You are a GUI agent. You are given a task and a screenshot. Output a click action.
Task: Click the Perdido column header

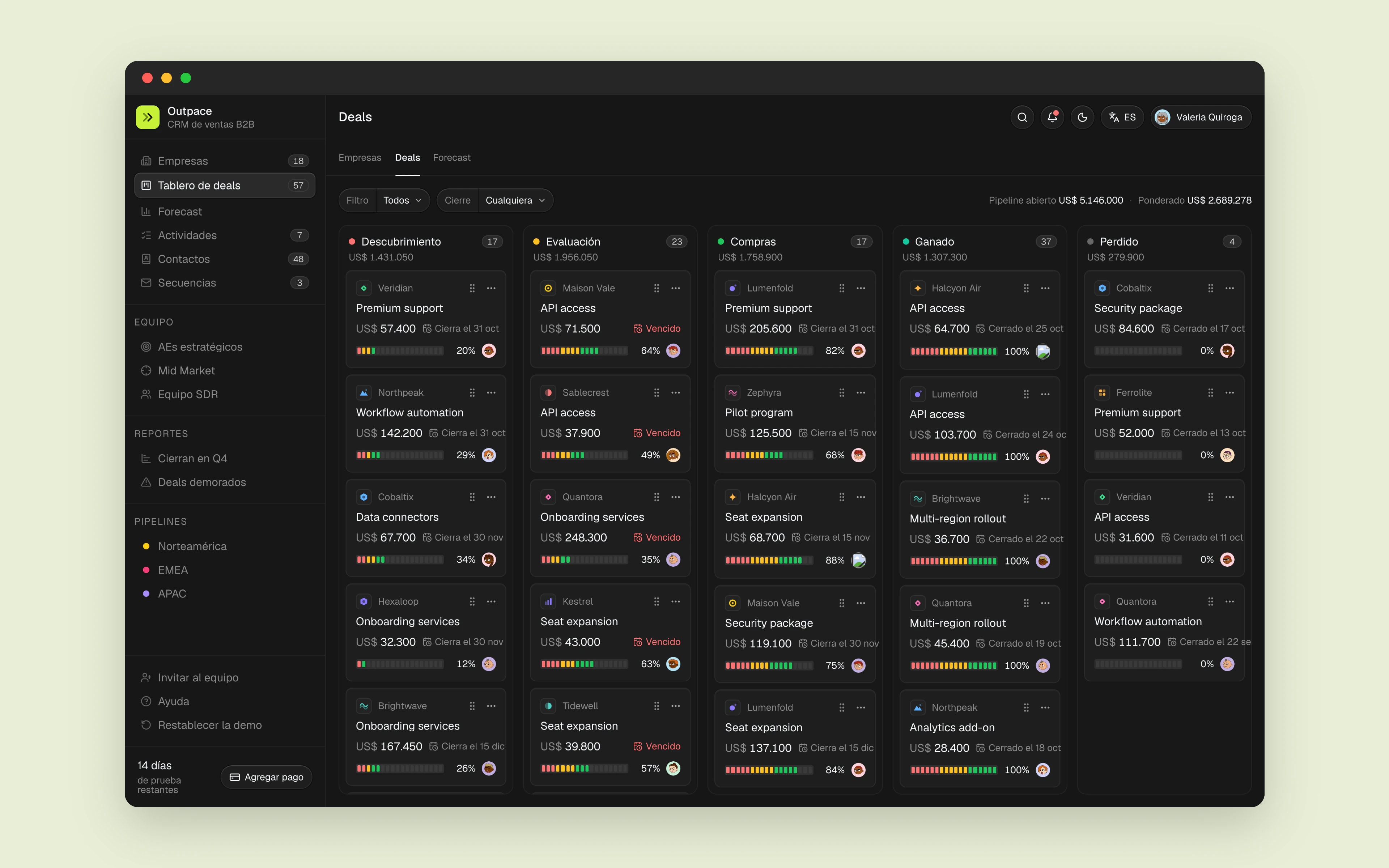(x=1163, y=248)
